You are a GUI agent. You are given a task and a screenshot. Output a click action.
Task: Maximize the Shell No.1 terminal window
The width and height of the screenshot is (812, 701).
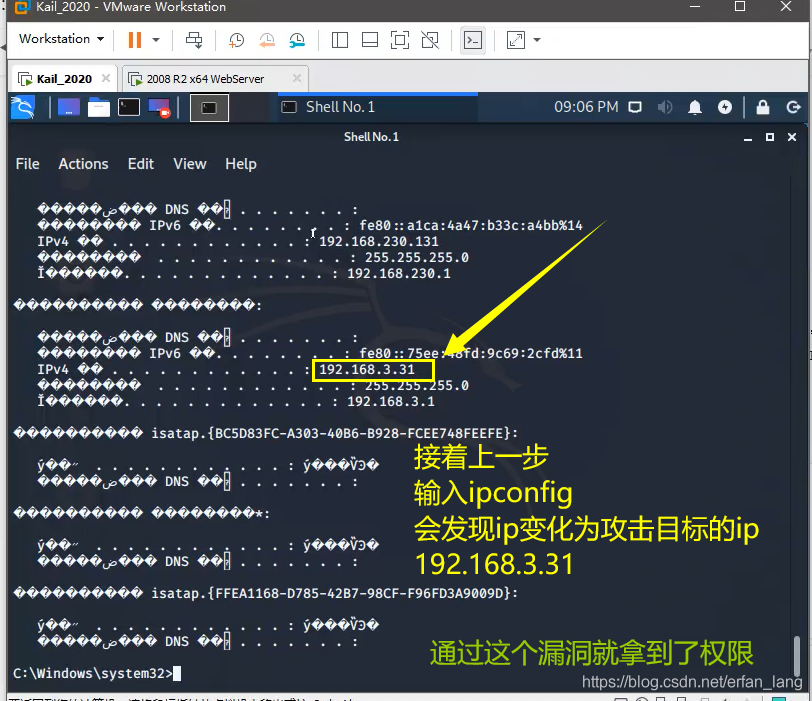tap(770, 137)
